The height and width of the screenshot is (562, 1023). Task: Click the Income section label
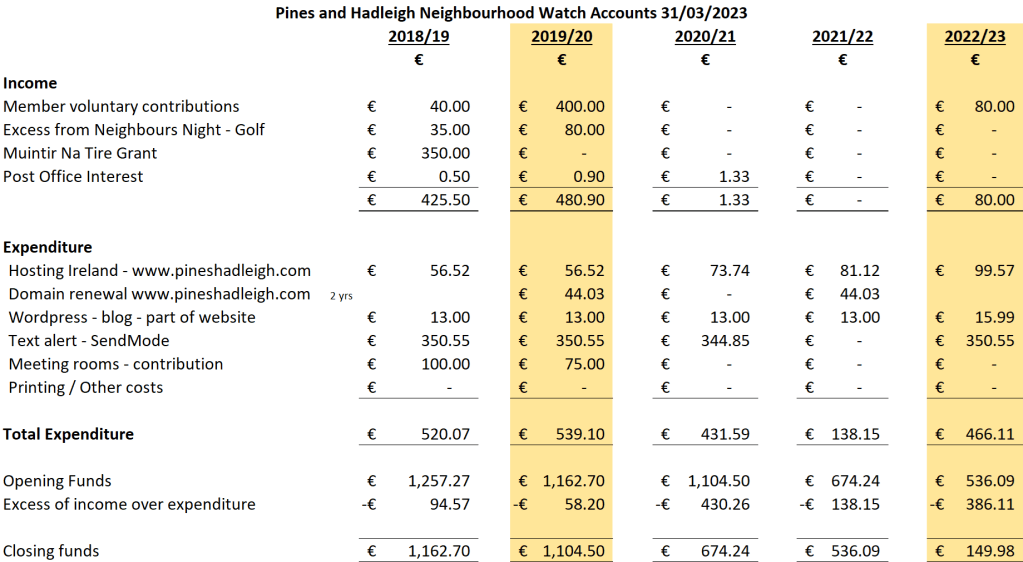point(30,83)
